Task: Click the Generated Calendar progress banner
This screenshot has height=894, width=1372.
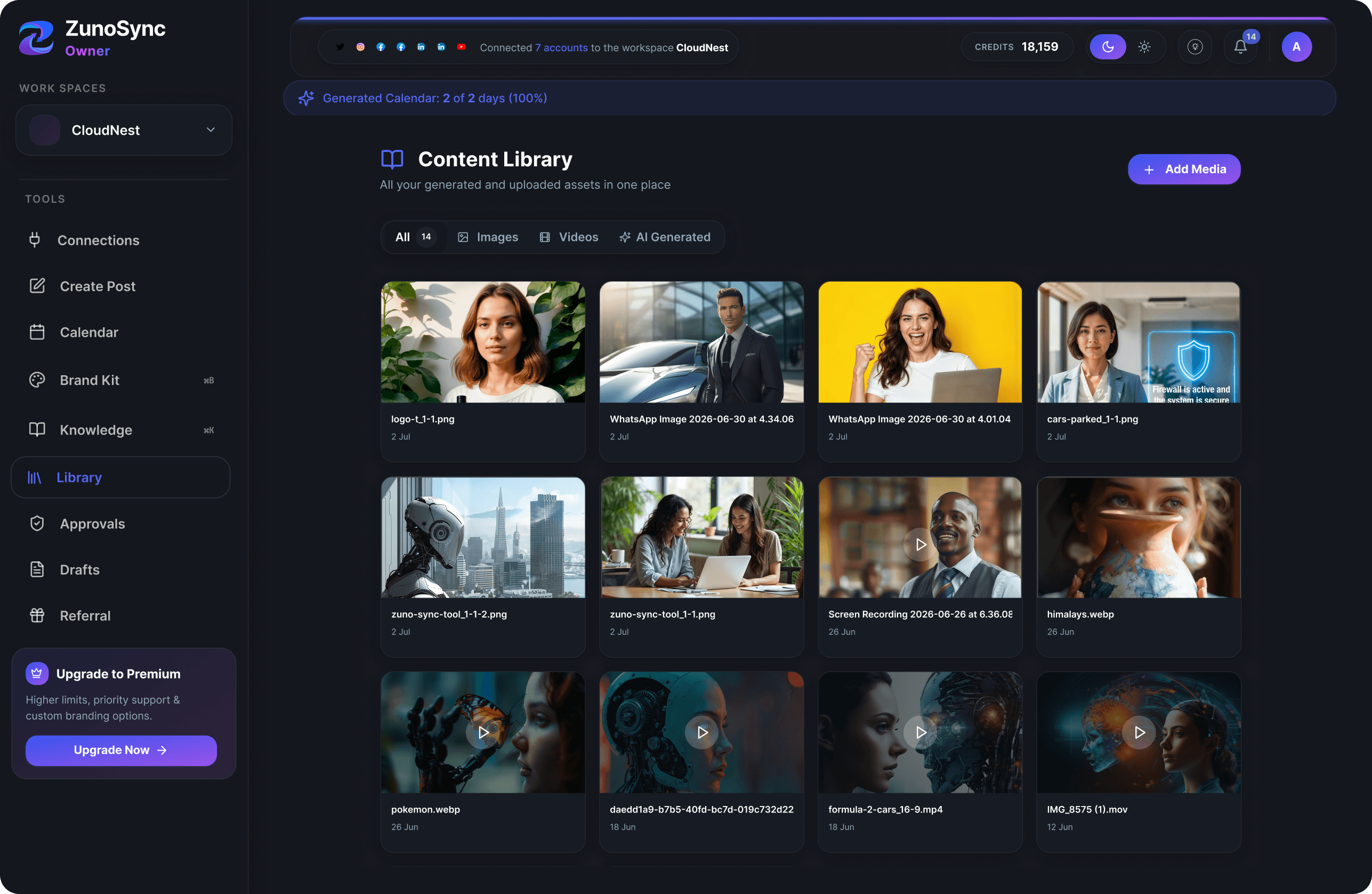Action: click(x=809, y=99)
